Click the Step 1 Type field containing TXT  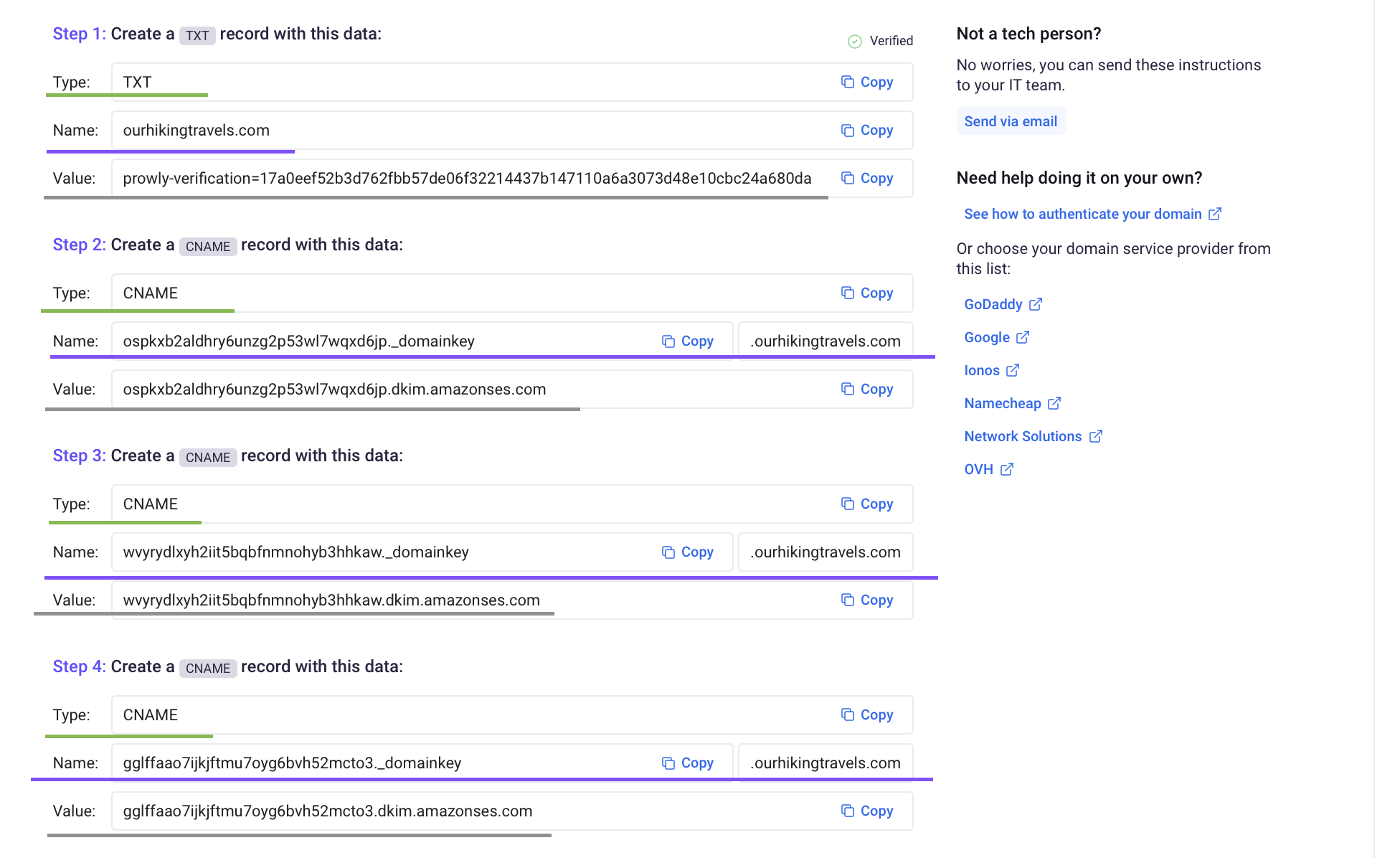512,82
